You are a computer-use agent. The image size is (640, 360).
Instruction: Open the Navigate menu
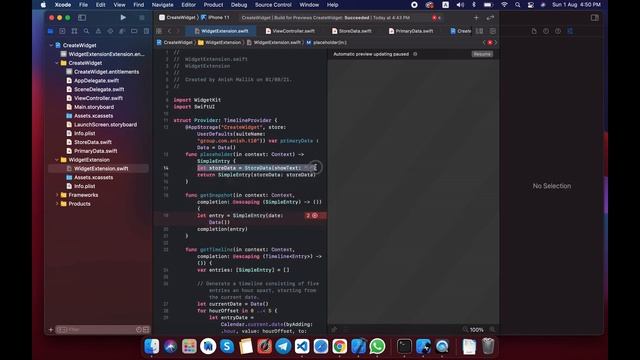162,5
